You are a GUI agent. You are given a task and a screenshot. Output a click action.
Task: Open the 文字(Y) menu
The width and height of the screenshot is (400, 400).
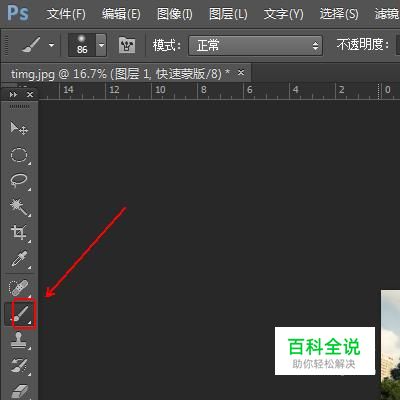284,14
